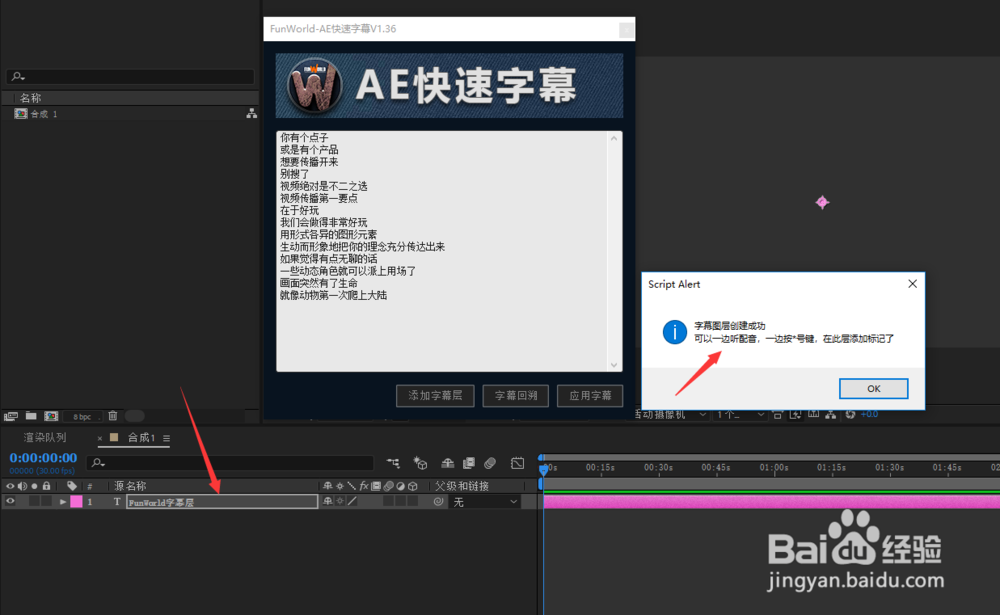This screenshot has height=615, width=1000.
Task: Open the 8 bpc color depth setting
Action: [82, 417]
